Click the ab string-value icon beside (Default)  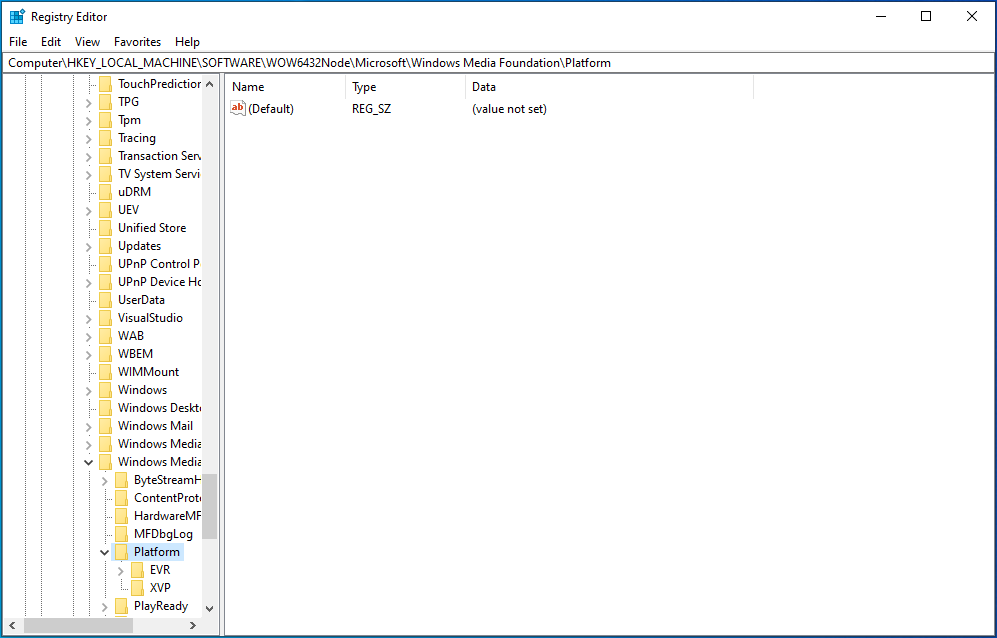pyautogui.click(x=238, y=108)
